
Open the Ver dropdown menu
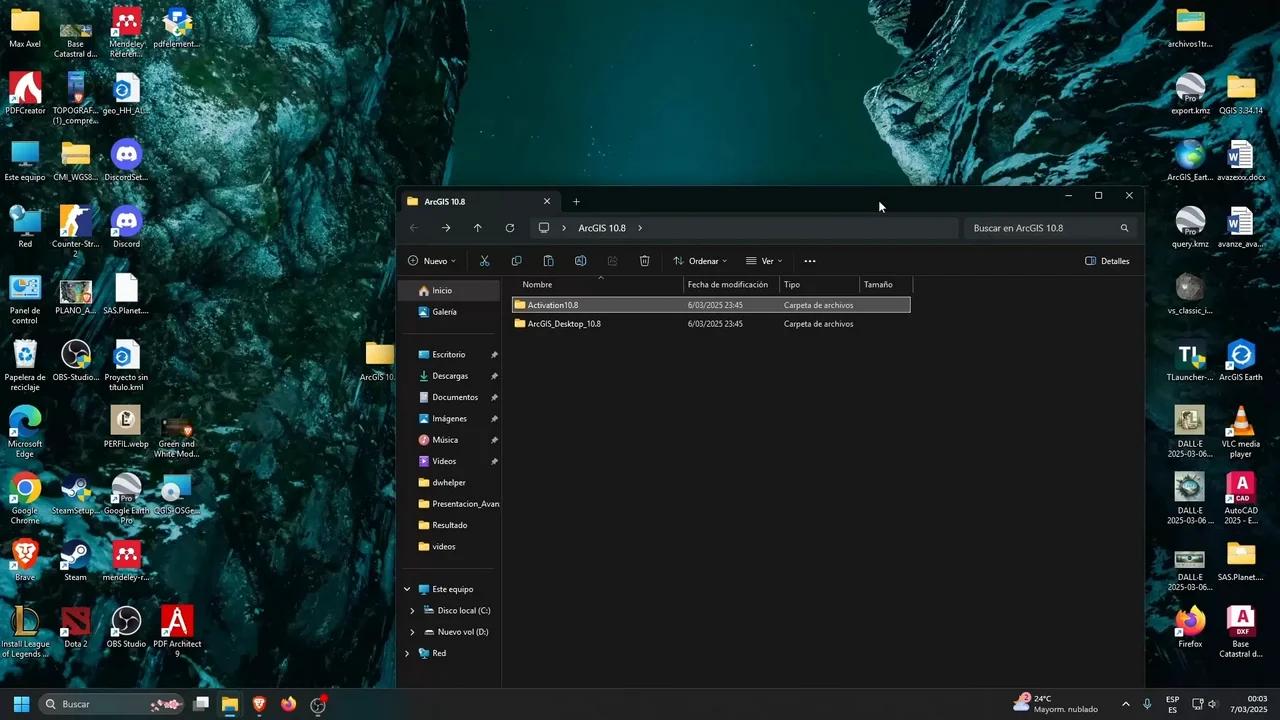point(768,261)
